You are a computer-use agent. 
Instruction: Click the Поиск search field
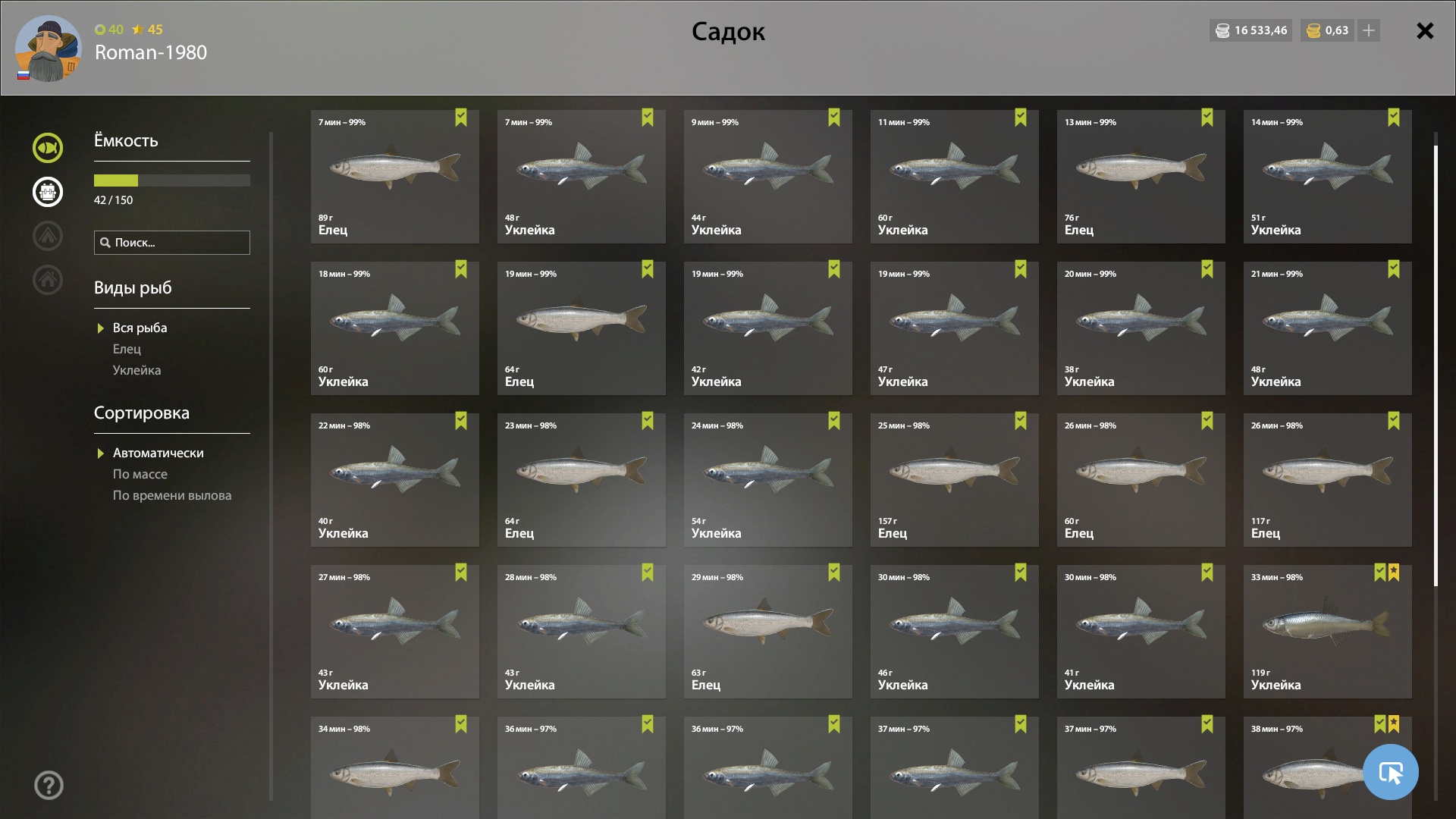pos(172,243)
